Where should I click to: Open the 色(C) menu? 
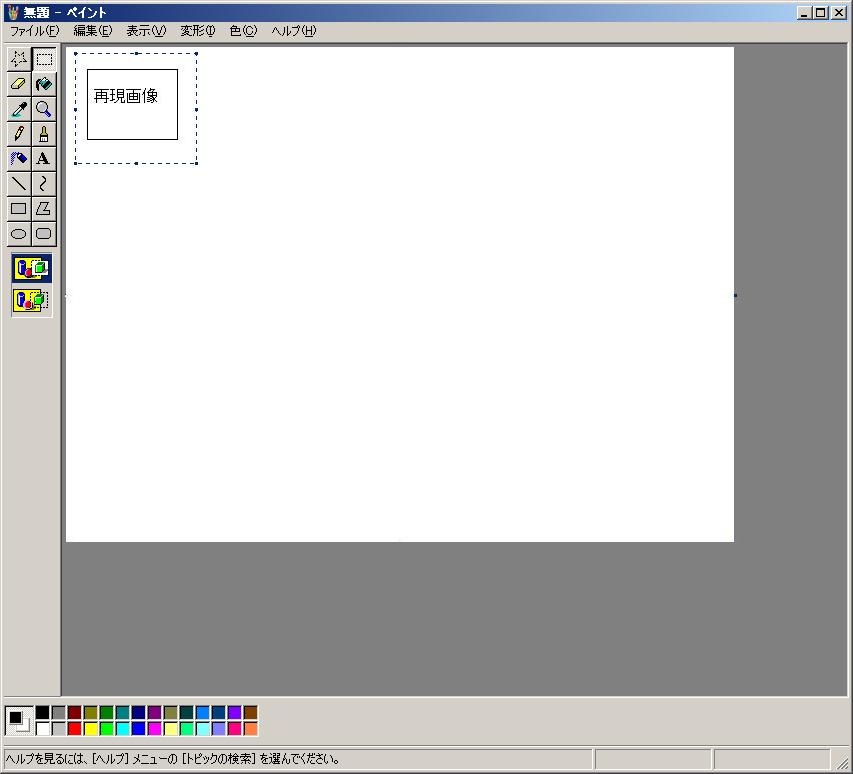243,31
